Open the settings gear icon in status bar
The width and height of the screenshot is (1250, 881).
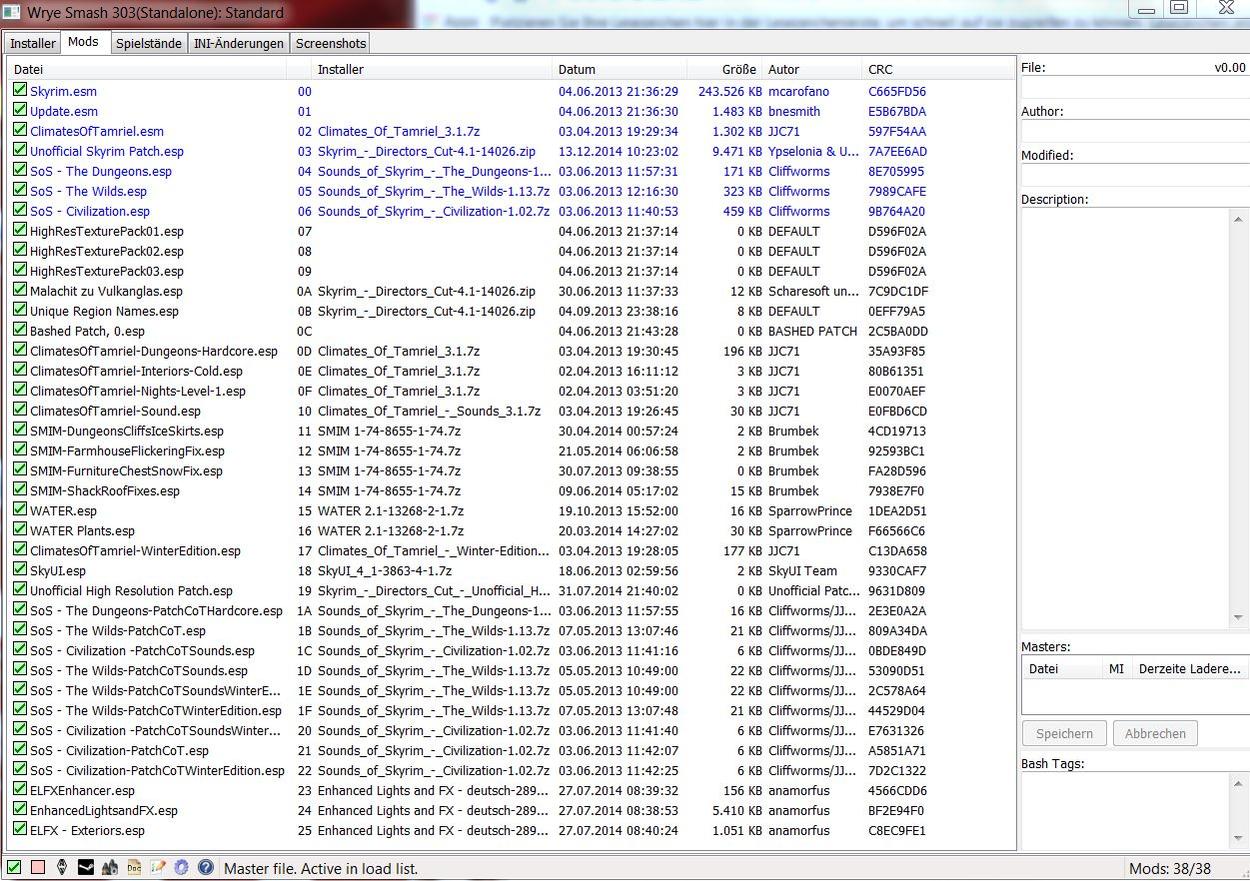[x=181, y=868]
